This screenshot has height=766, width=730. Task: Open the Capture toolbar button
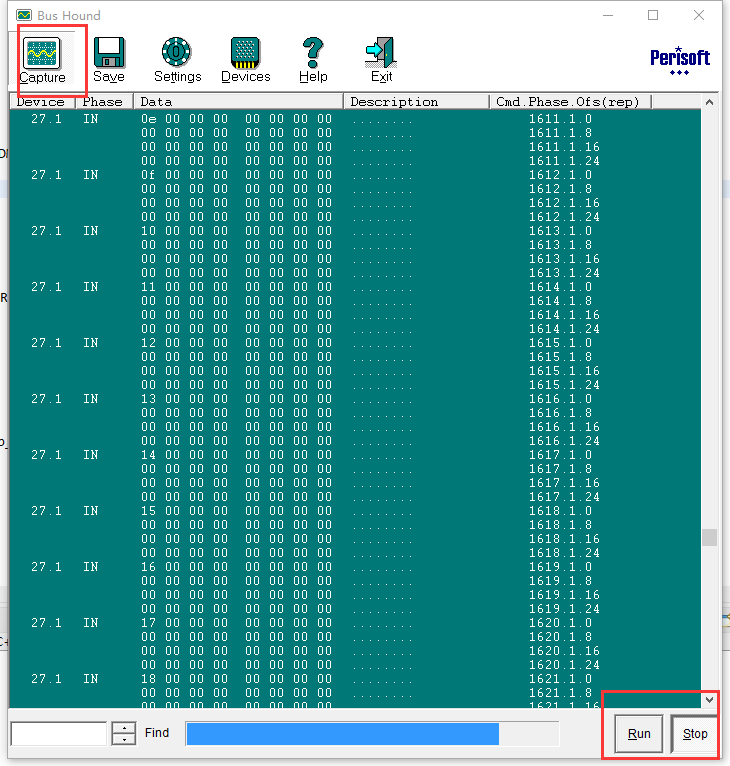tap(42, 60)
